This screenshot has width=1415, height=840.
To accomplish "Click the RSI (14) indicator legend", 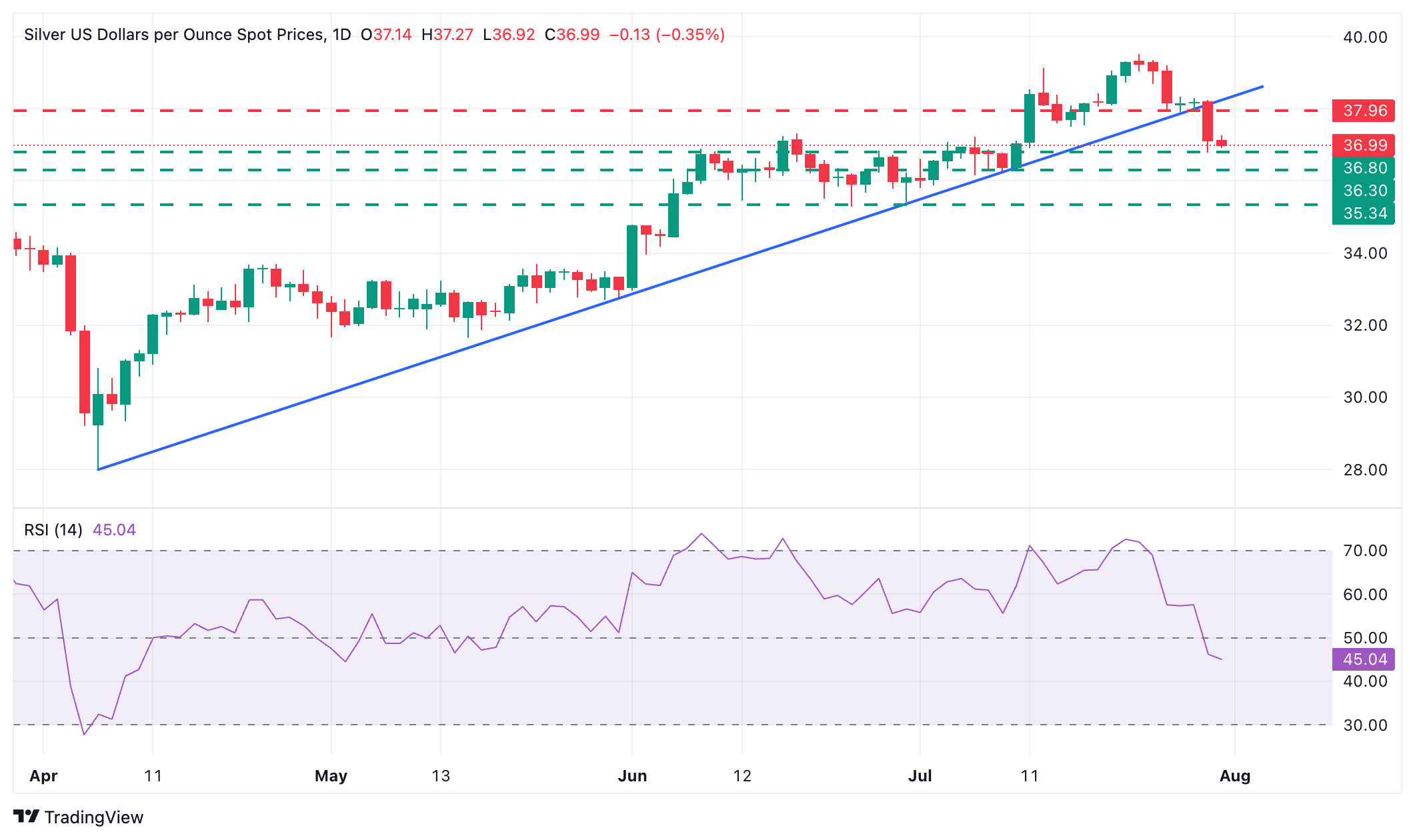I will pyautogui.click(x=53, y=530).
